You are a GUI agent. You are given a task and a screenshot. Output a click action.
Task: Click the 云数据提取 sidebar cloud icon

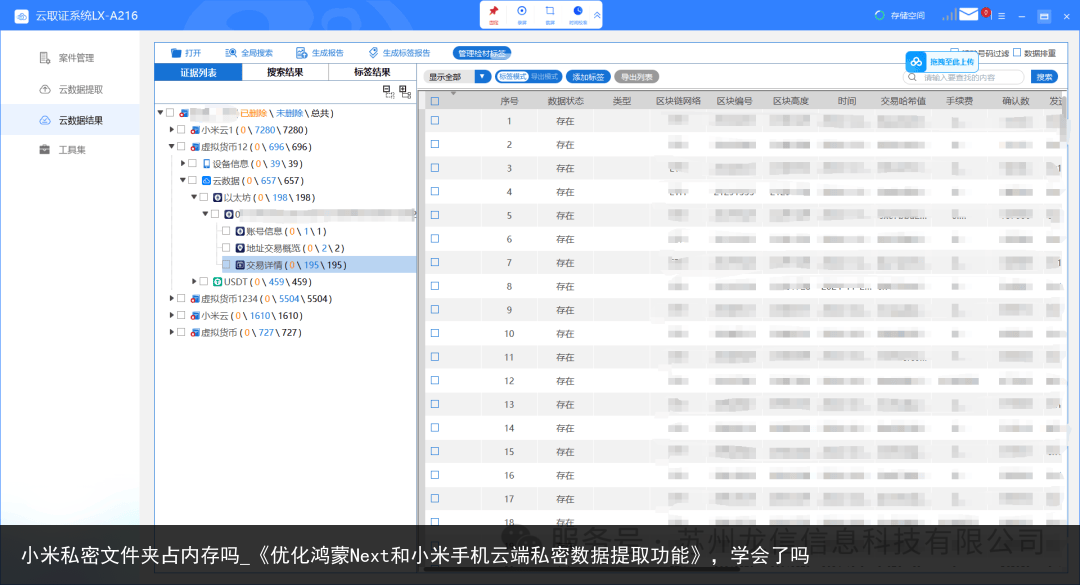click(x=45, y=89)
